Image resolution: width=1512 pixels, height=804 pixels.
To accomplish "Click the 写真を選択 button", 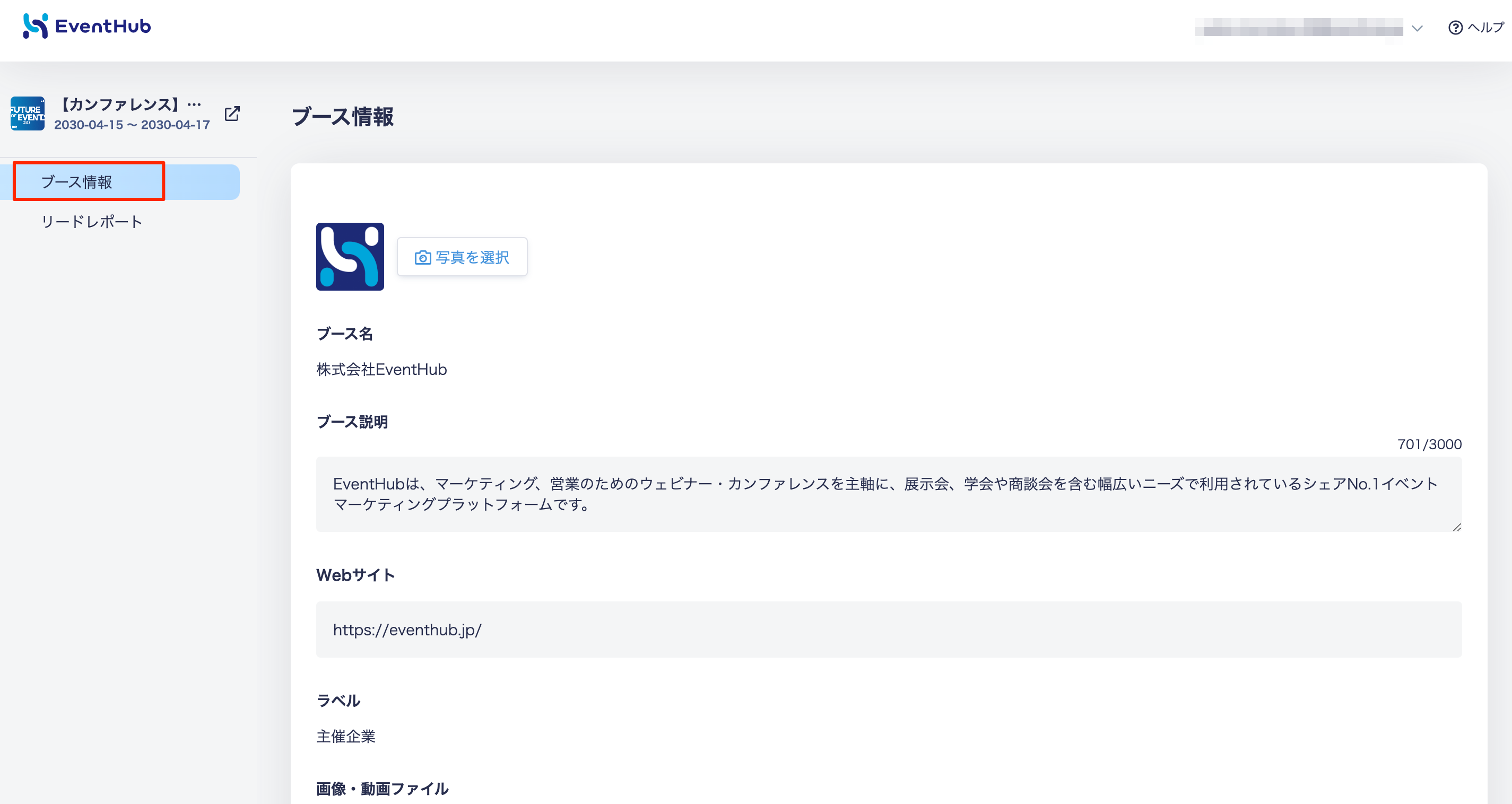I will point(462,257).
